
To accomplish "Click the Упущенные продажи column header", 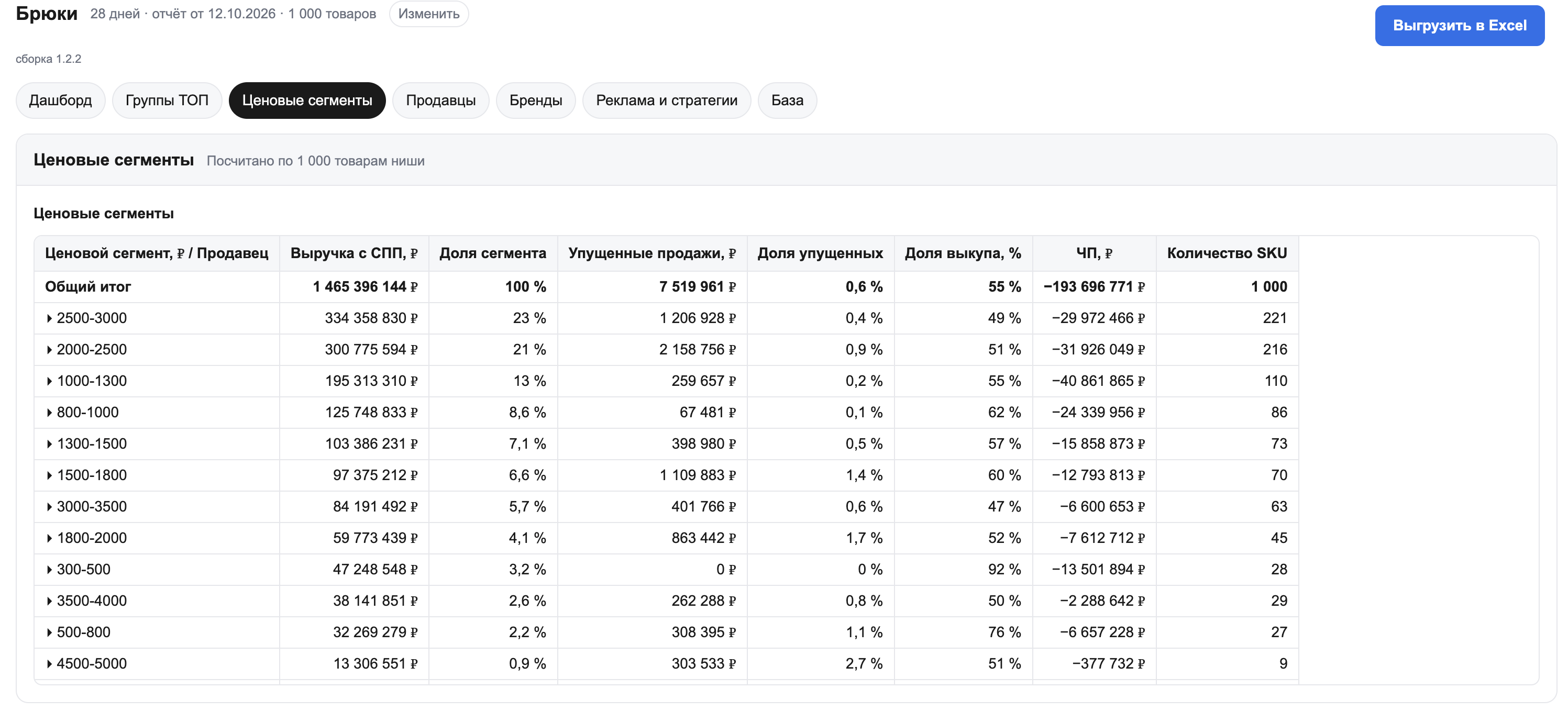I will click(x=652, y=253).
